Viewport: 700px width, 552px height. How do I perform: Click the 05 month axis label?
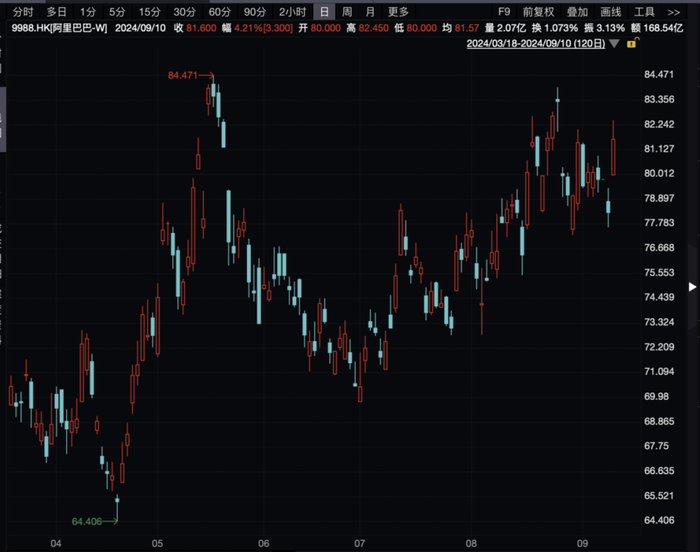[x=157, y=544]
